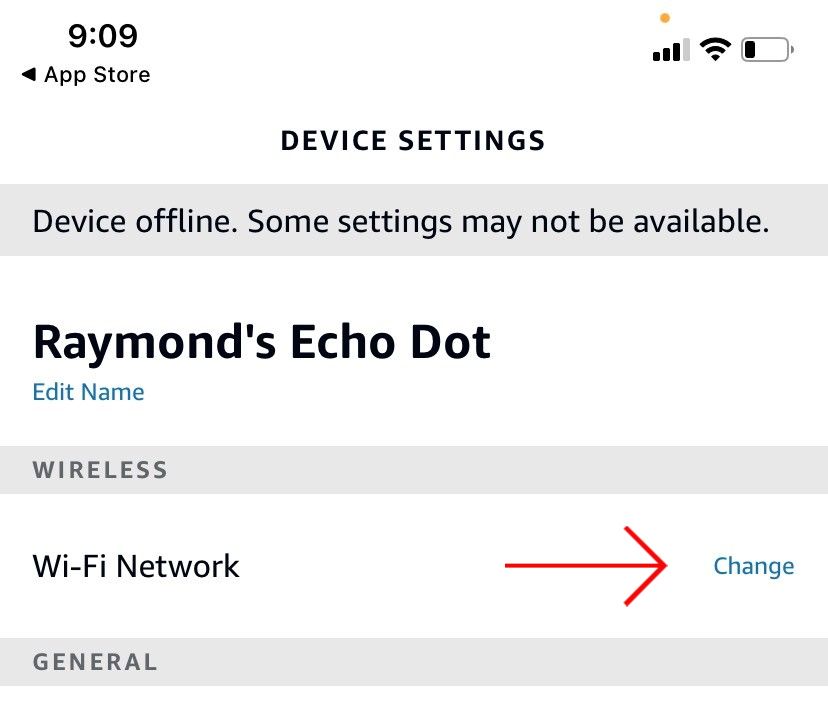The image size is (828, 703).
Task: Tap the 9:09 clock in status bar
Action: pos(103,37)
